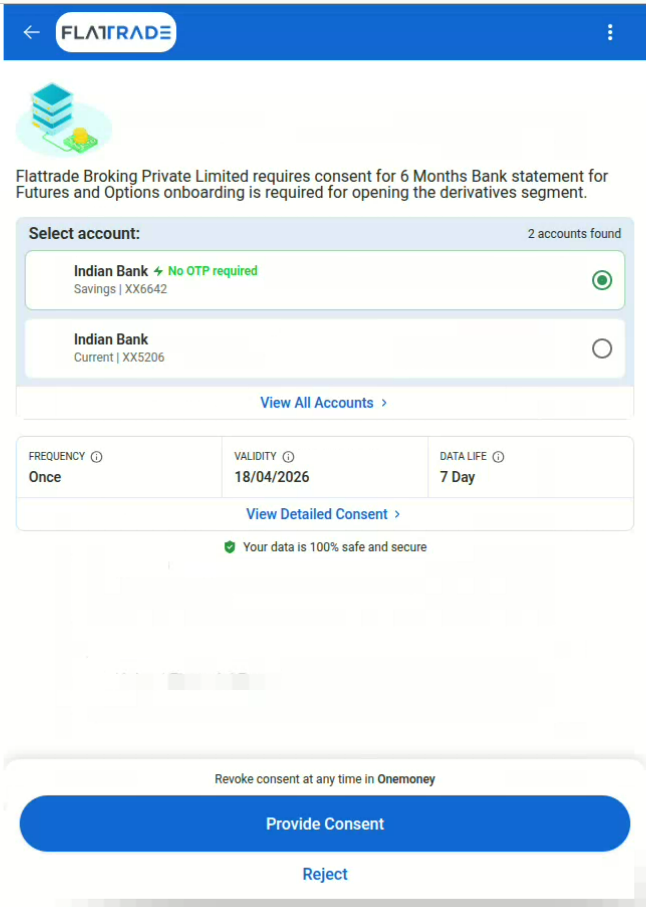Select the Indian Bank Savings XX6642 radio button
Image resolution: width=646 pixels, height=907 pixels.
click(x=602, y=280)
